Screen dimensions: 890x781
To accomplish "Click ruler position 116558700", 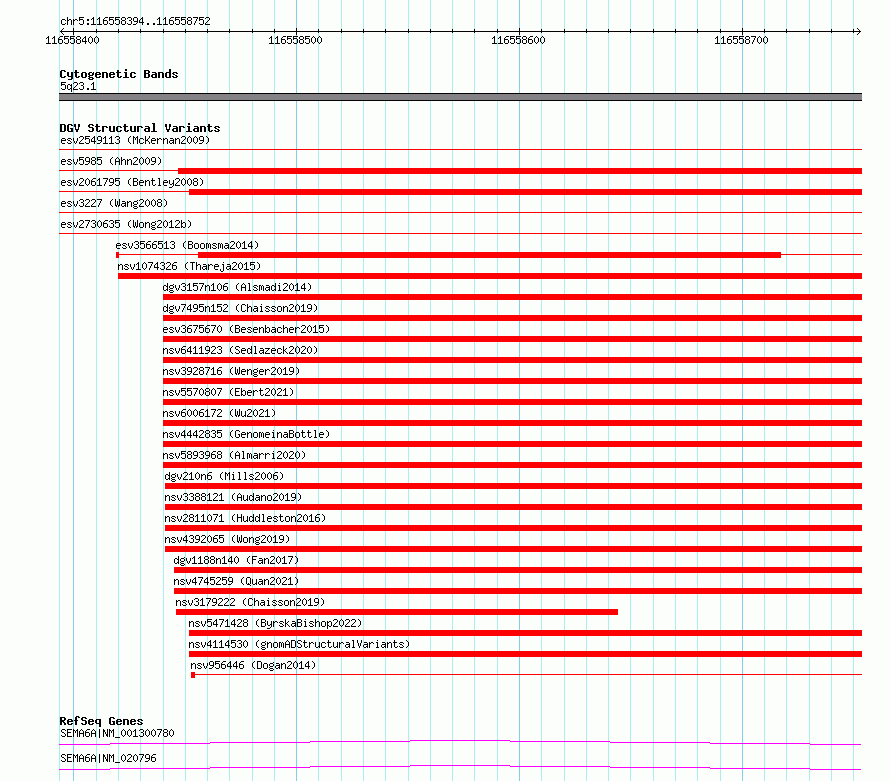I will coord(741,40).
